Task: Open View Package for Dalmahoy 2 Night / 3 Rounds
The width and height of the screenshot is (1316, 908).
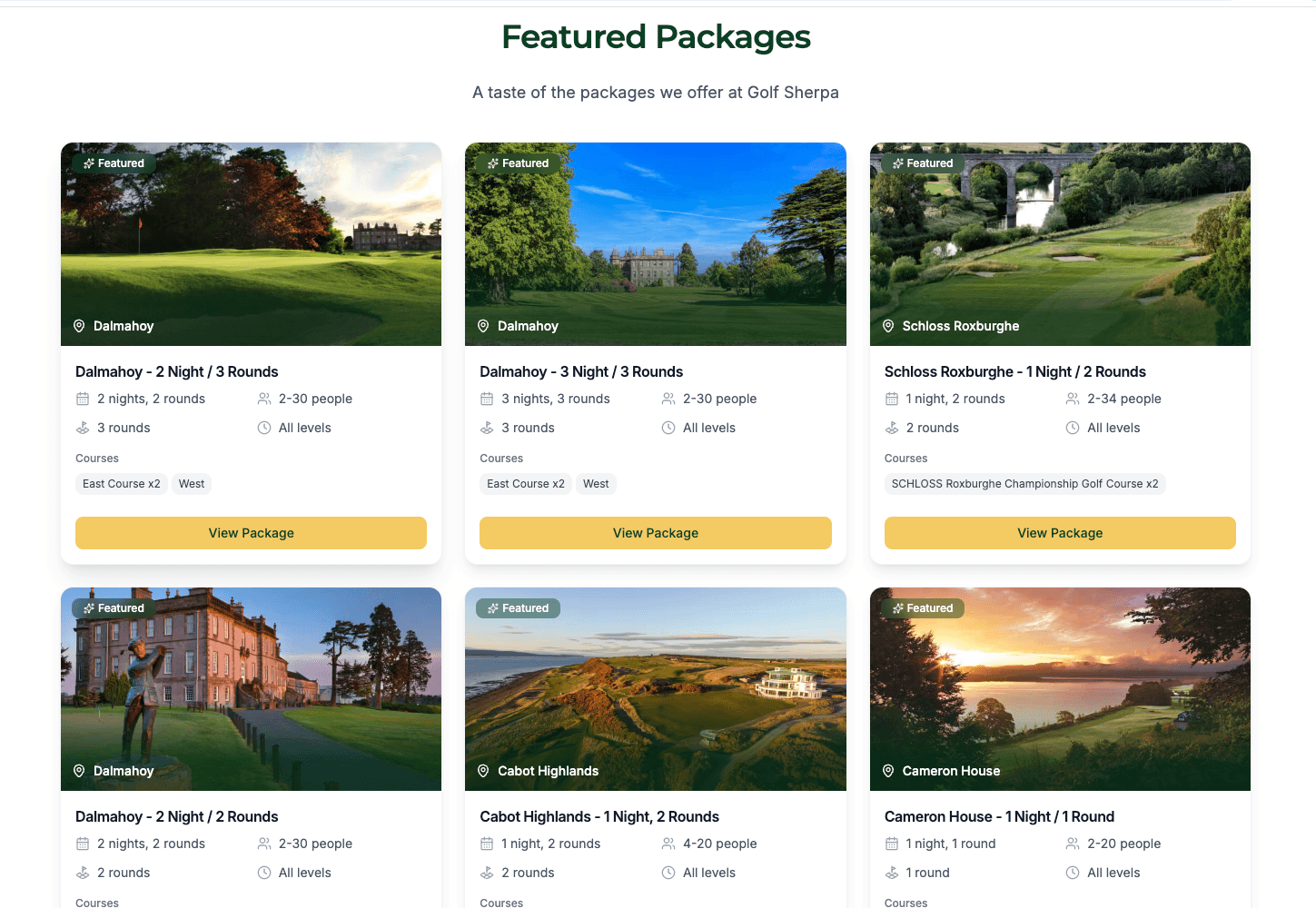Action: (251, 533)
